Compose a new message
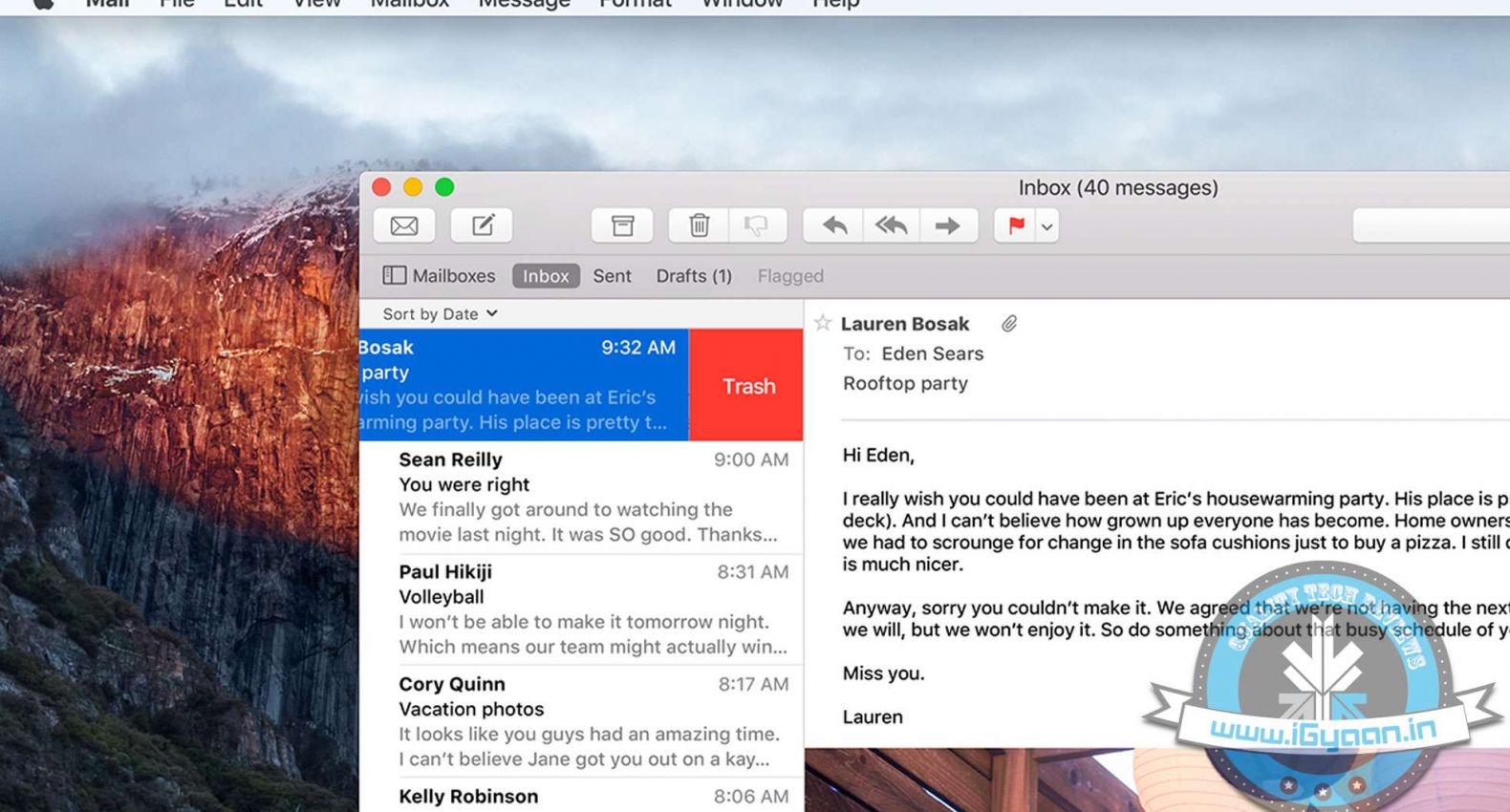This screenshot has width=1510, height=812. [483, 226]
